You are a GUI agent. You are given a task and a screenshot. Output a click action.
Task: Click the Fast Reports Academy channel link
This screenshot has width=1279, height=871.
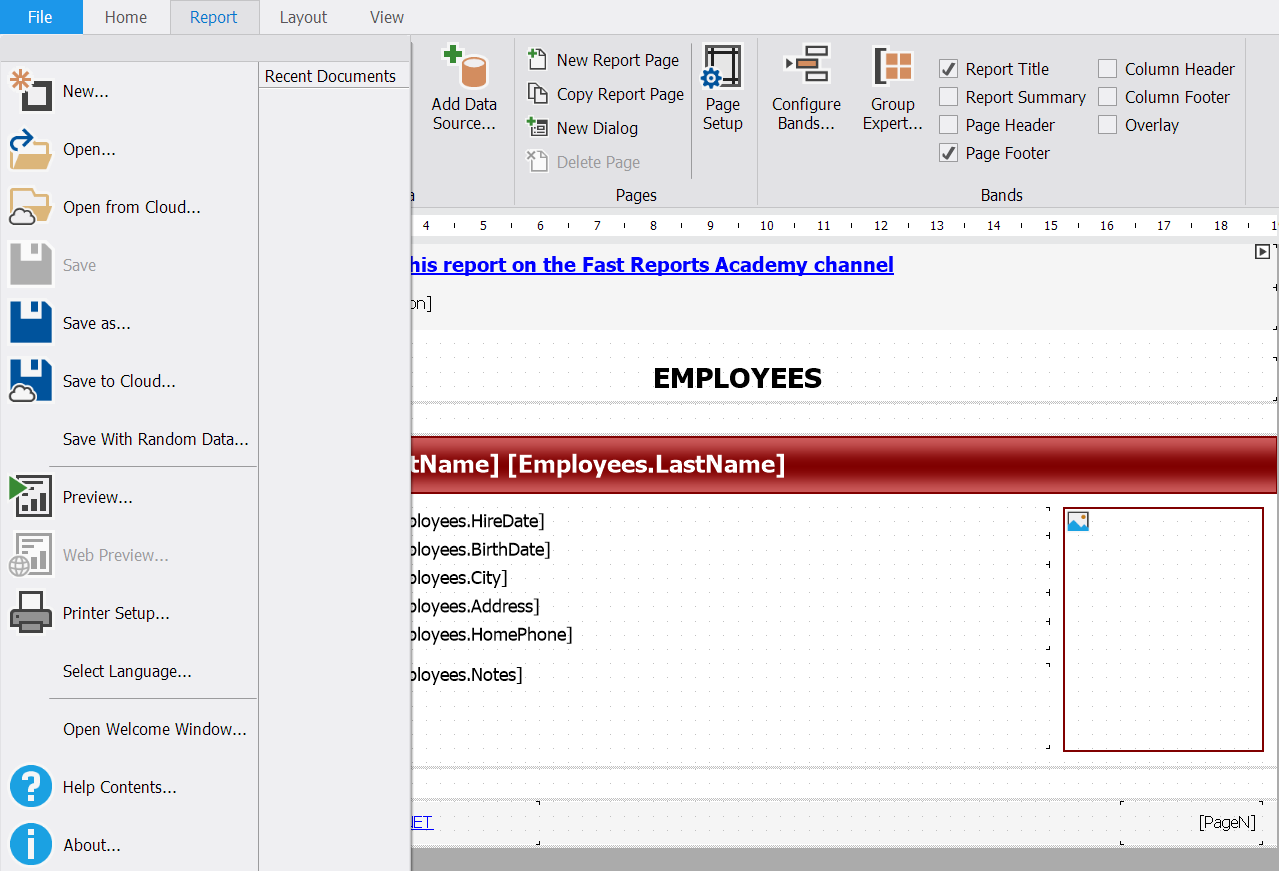tap(650, 265)
